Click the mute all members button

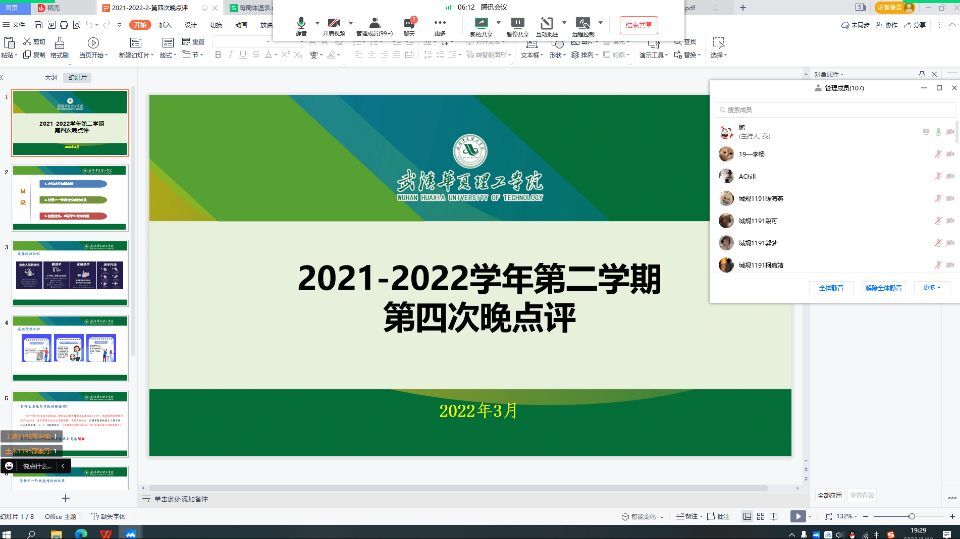pyautogui.click(x=831, y=287)
